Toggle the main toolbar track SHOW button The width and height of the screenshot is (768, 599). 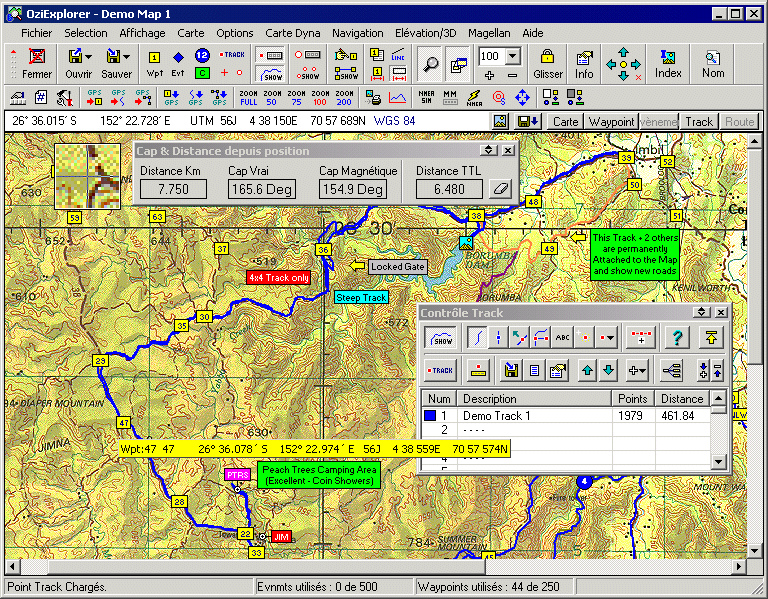tap(271, 74)
